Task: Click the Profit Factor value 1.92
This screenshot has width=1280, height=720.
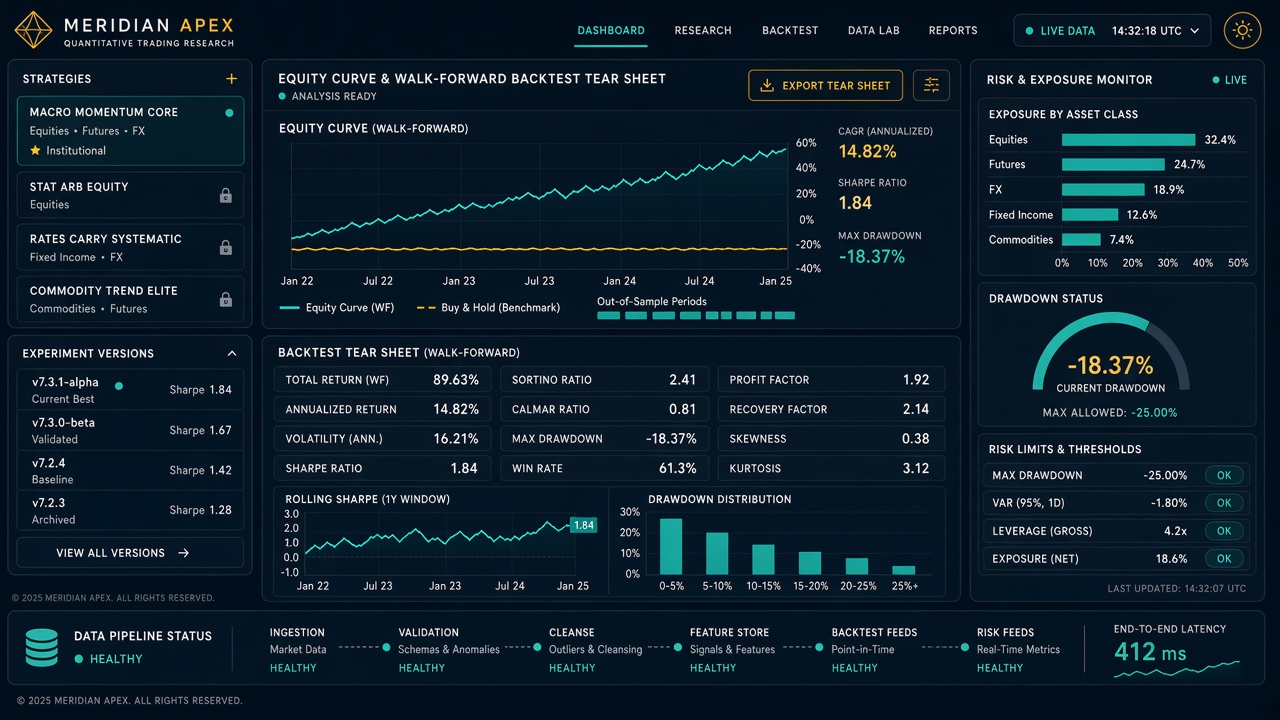Action: (x=916, y=380)
